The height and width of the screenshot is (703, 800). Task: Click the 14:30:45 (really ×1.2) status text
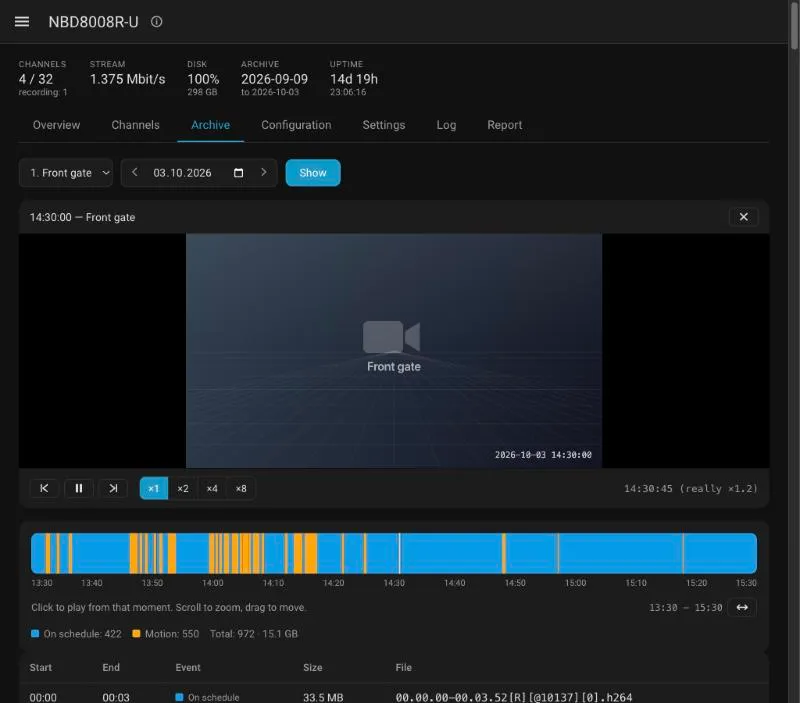coord(691,488)
